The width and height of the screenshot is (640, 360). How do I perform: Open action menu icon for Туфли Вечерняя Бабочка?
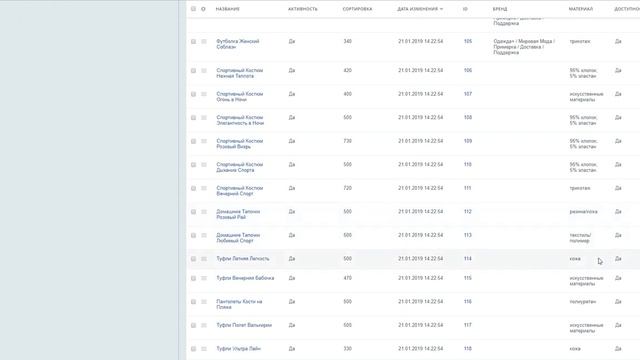(204, 278)
